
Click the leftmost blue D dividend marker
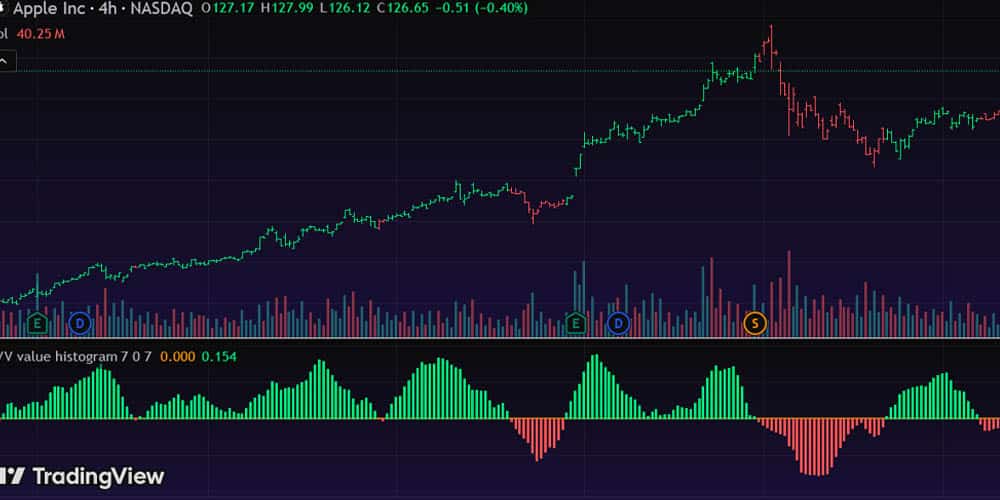pyautogui.click(x=80, y=323)
